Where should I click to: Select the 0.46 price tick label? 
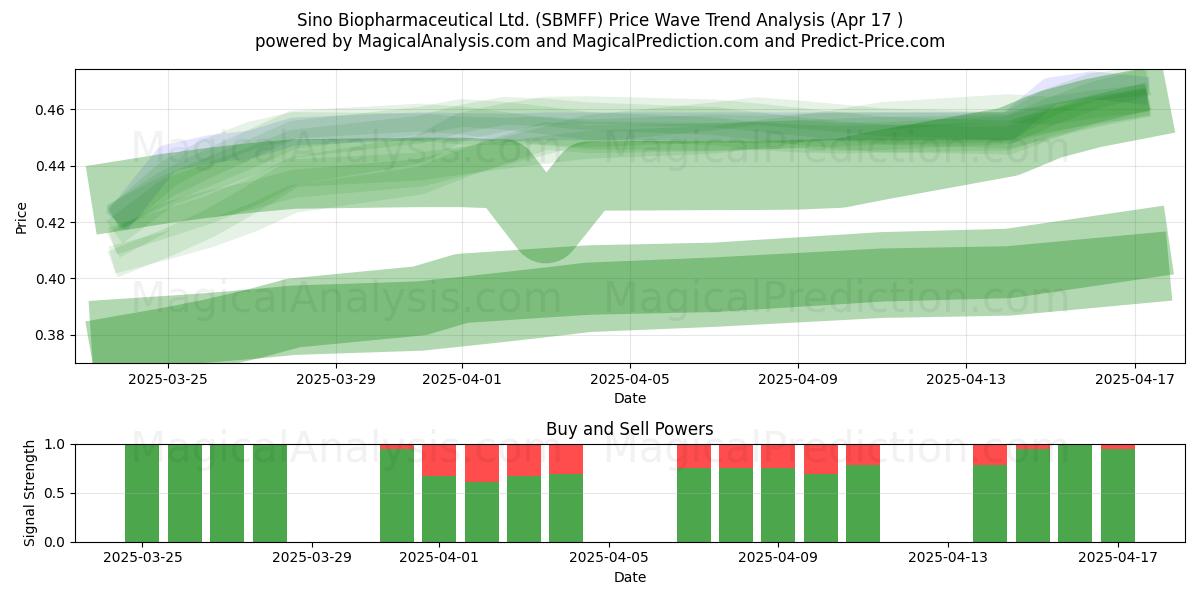pos(51,109)
